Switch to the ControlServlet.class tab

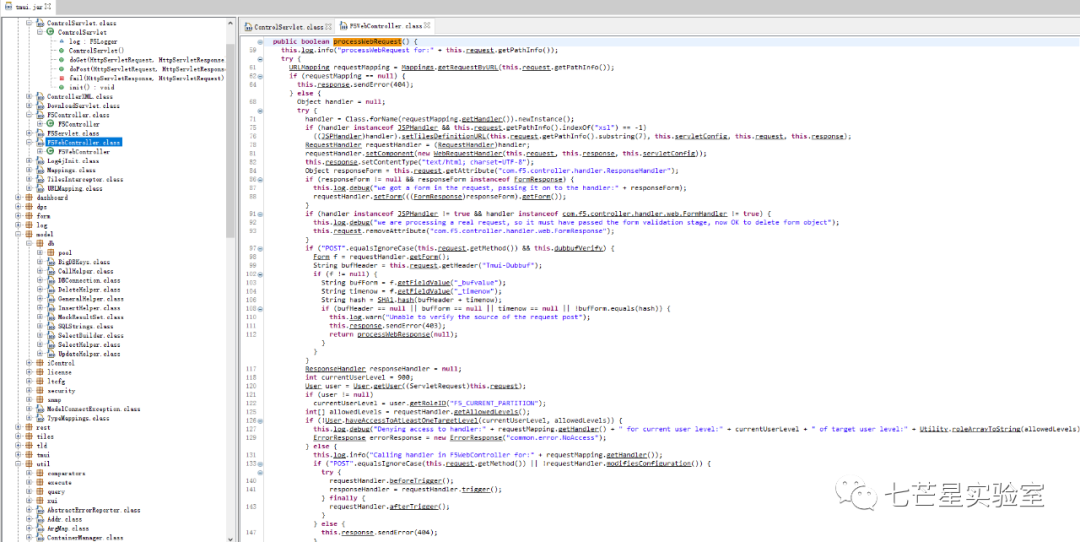289,26
